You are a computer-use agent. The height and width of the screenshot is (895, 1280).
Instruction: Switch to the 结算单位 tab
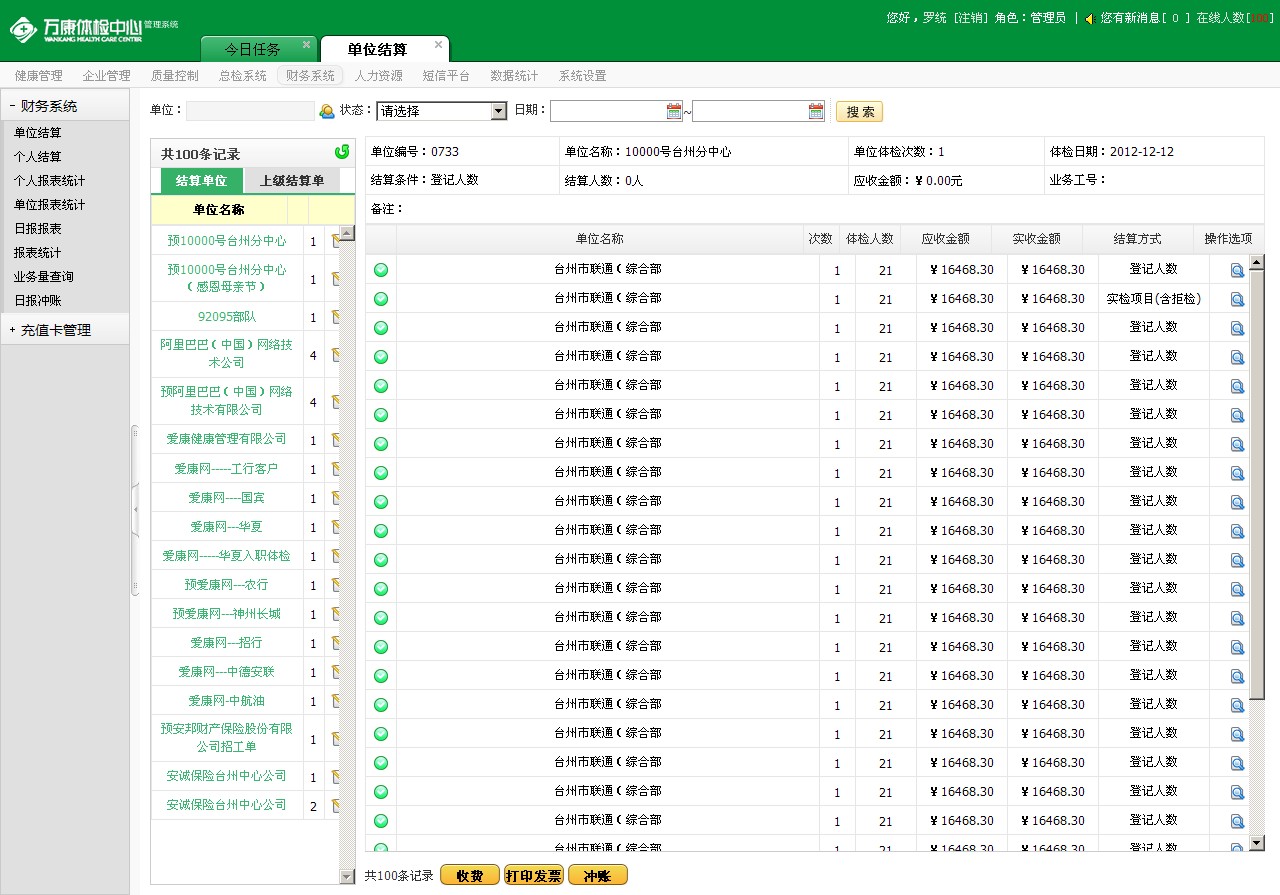coord(201,181)
